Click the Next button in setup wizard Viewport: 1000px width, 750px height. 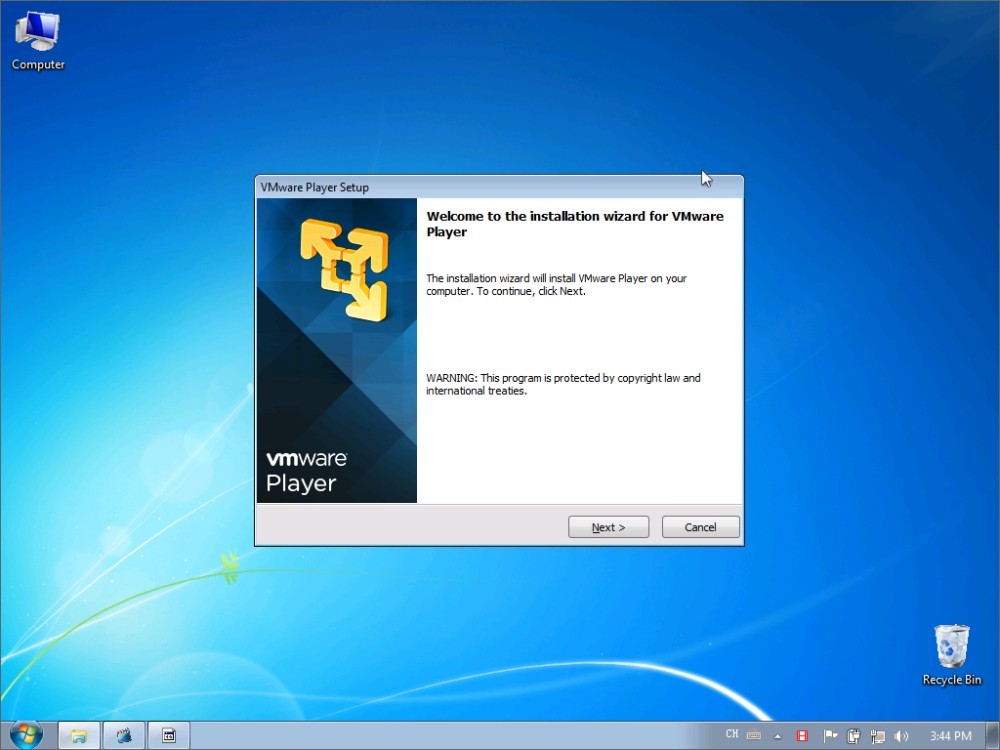[x=608, y=527]
